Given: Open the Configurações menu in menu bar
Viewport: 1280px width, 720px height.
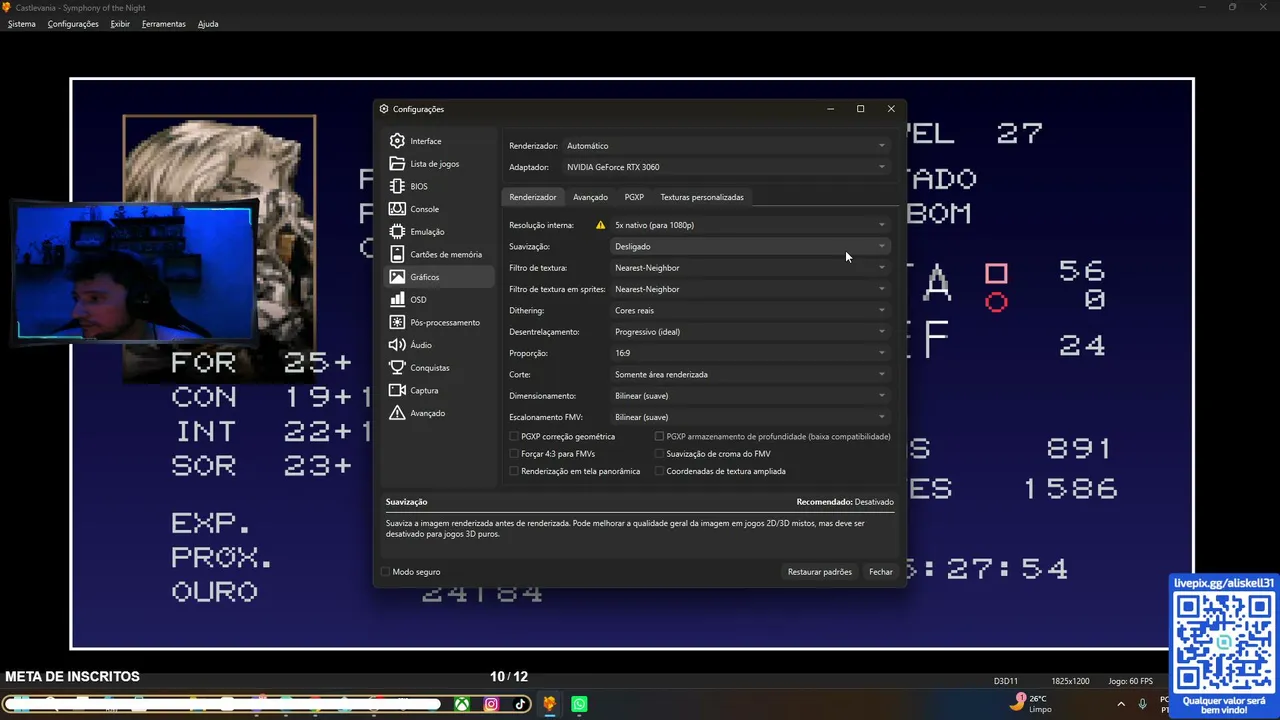Looking at the screenshot, I should (x=73, y=24).
